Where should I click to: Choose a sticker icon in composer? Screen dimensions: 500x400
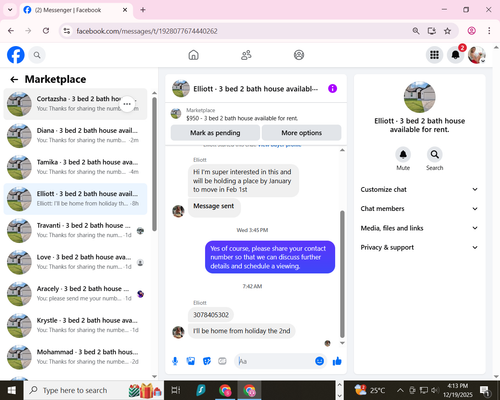pos(207,361)
